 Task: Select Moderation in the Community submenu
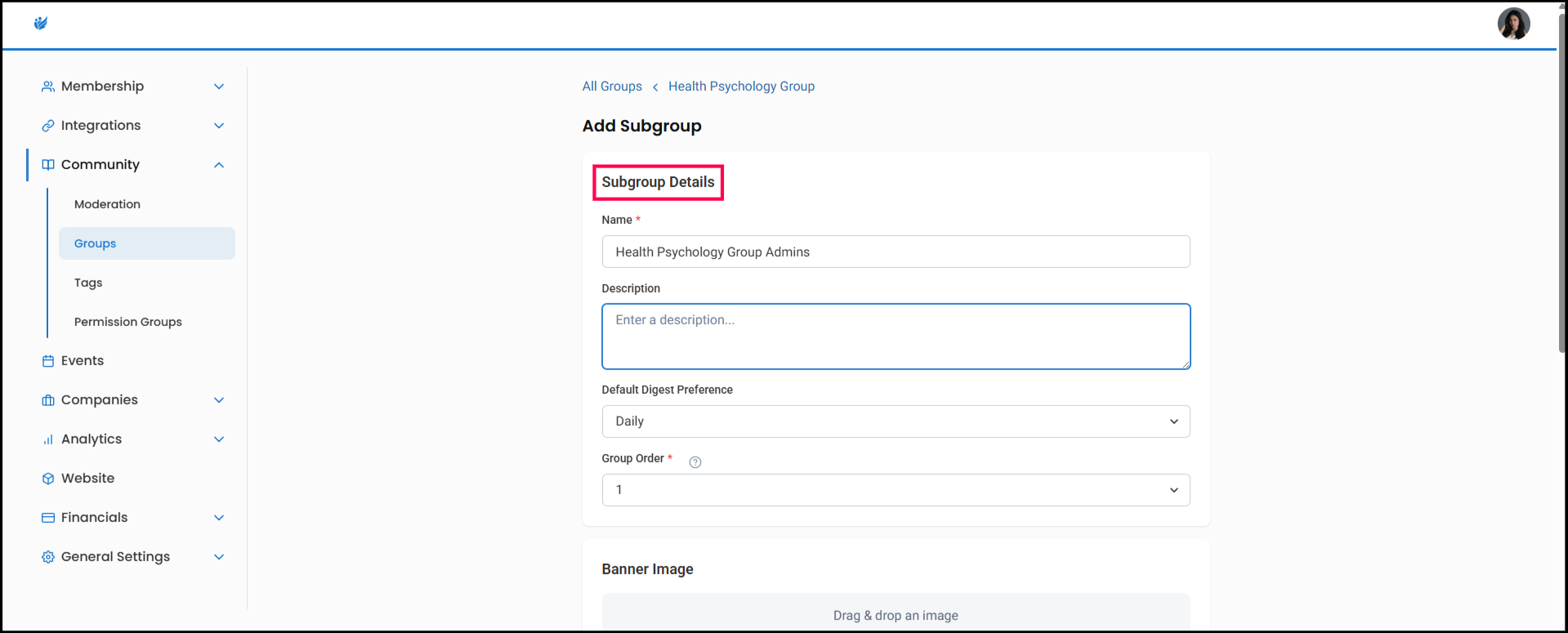point(107,204)
